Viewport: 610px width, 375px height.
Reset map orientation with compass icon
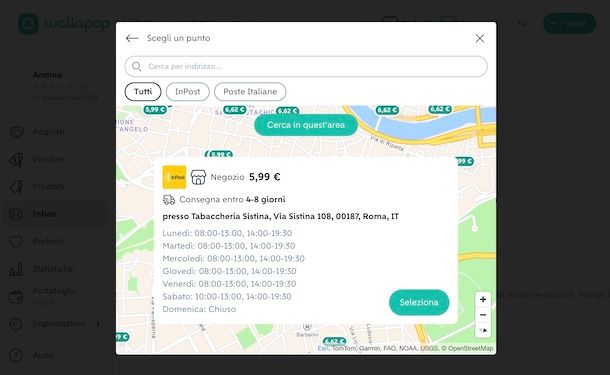coord(483,330)
